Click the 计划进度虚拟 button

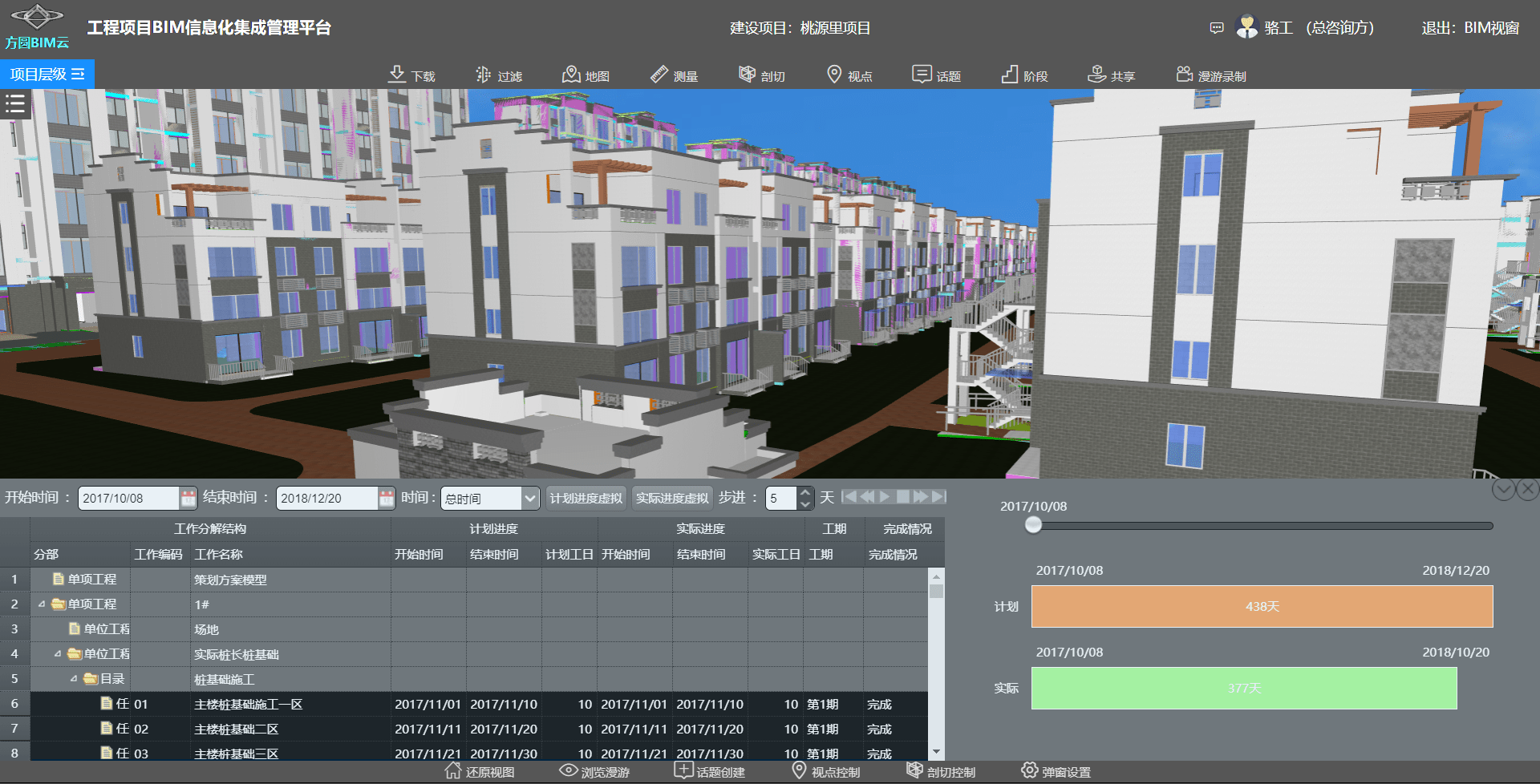(586, 499)
